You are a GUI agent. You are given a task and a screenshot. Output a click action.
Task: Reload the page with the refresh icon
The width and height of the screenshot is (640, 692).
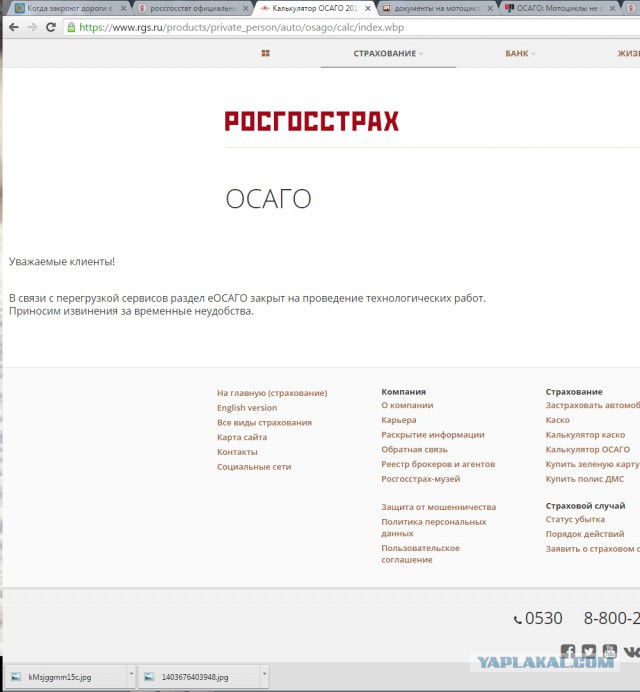(x=51, y=27)
